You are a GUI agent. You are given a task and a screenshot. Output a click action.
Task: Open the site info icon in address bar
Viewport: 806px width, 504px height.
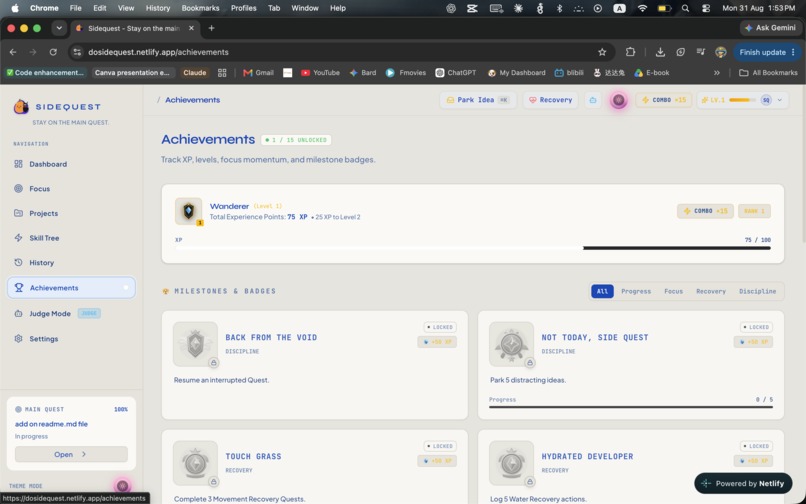tap(77, 52)
